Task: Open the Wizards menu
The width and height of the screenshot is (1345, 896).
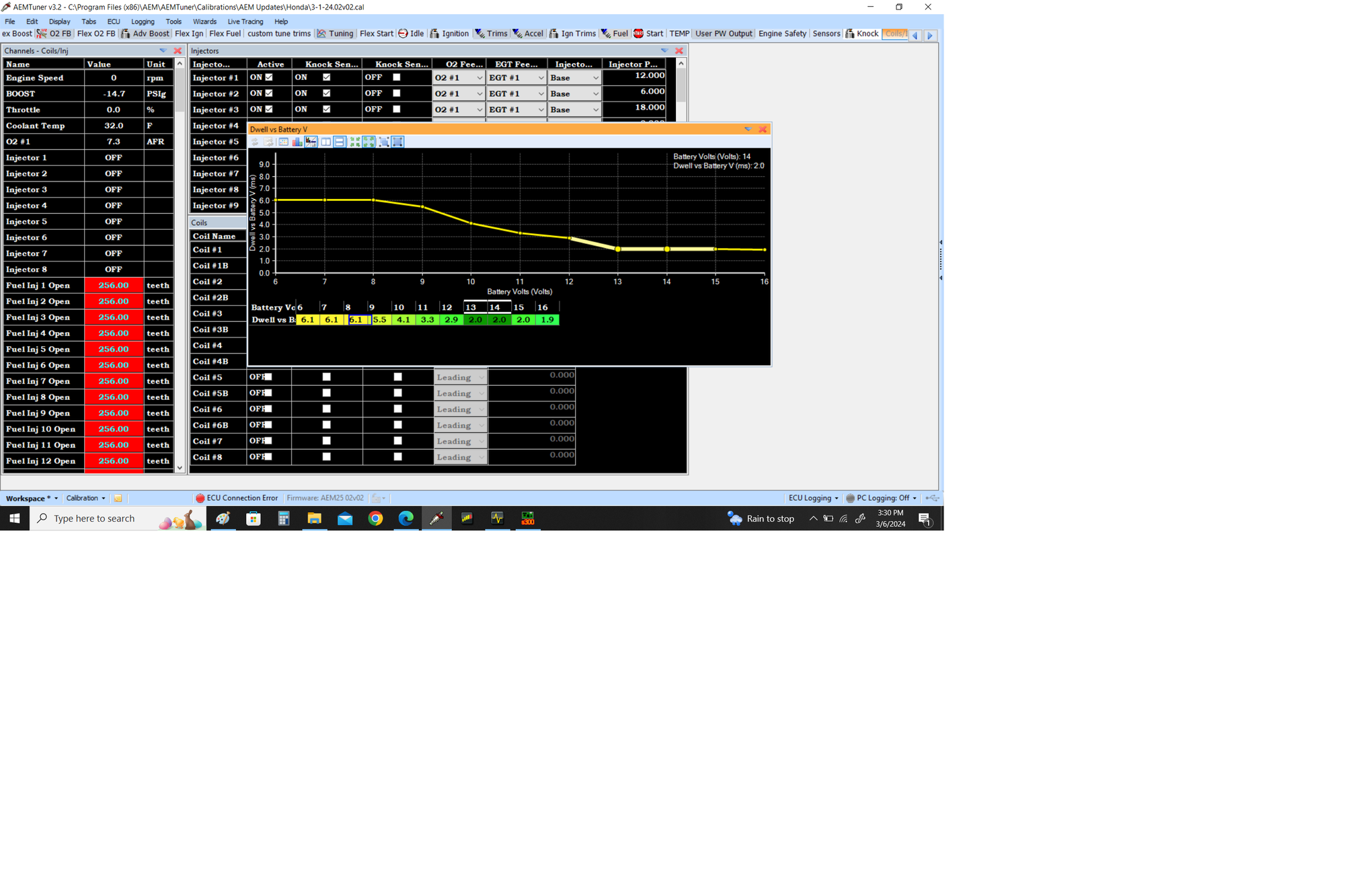Action: point(204,22)
